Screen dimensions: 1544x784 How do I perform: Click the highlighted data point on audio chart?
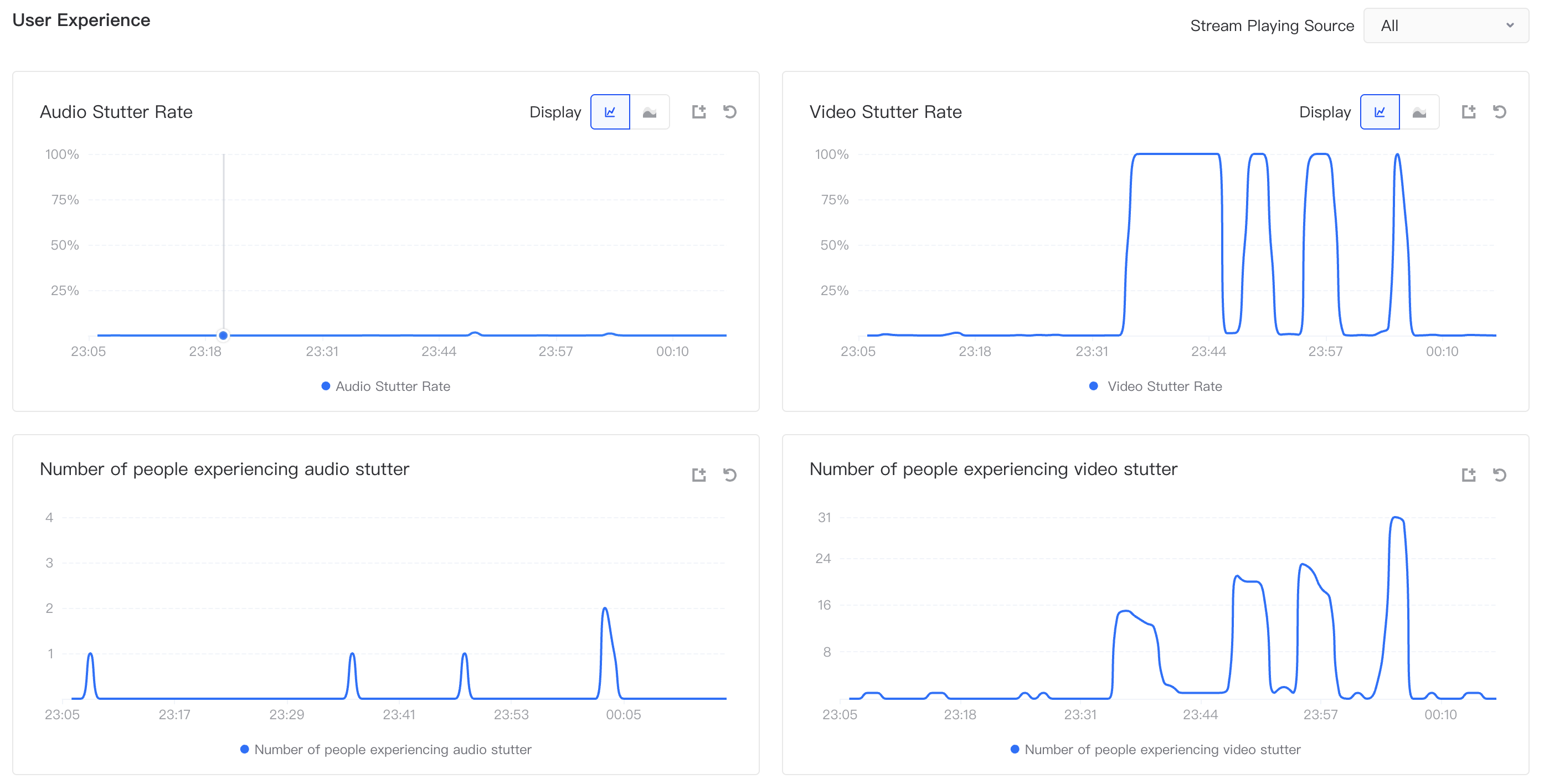[223, 336]
